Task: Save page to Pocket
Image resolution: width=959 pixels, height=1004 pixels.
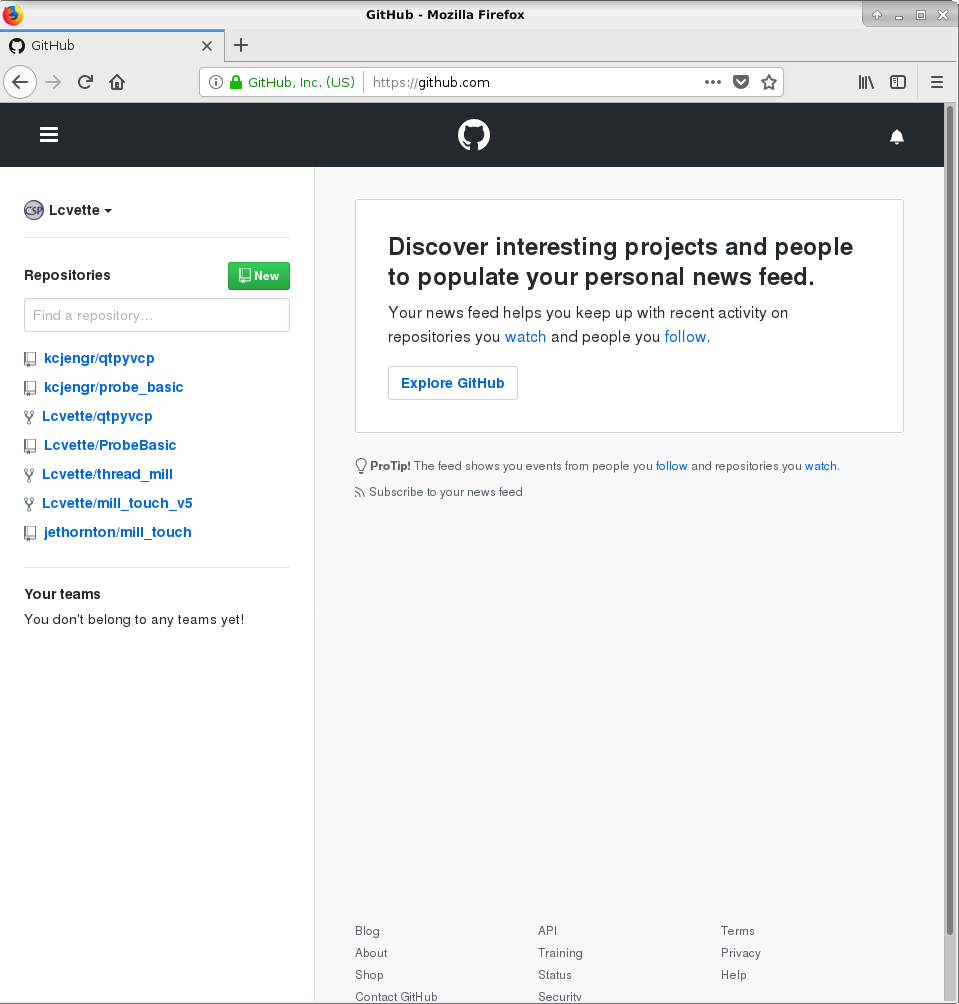Action: 741,82
